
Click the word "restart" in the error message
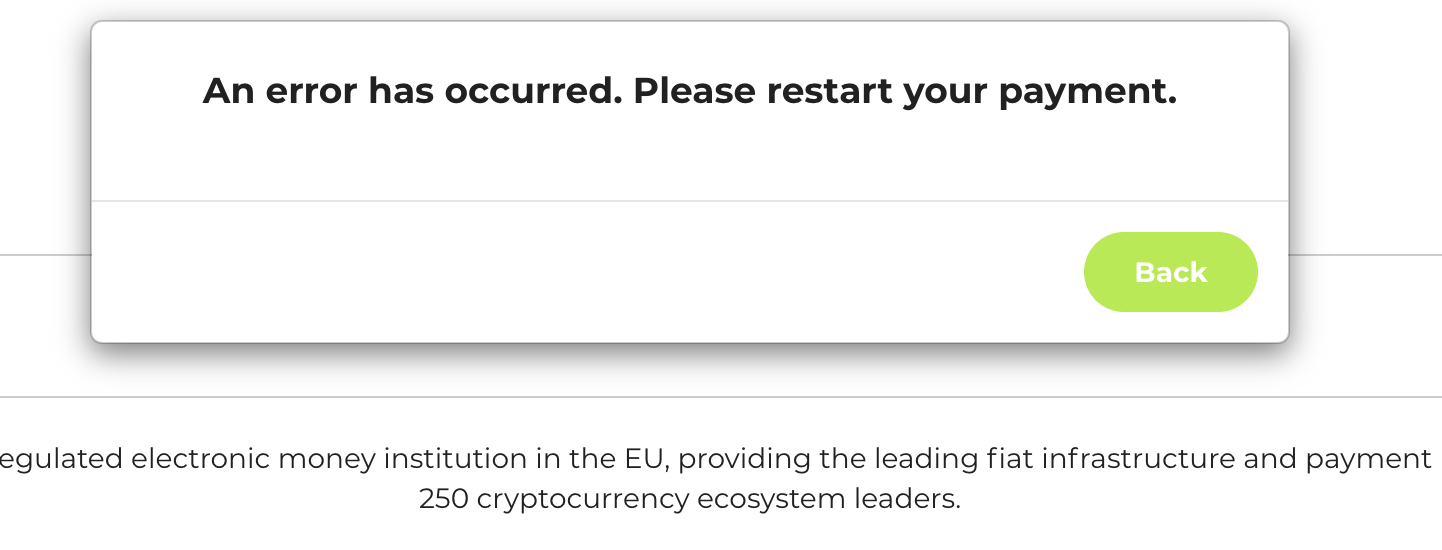[830, 92]
